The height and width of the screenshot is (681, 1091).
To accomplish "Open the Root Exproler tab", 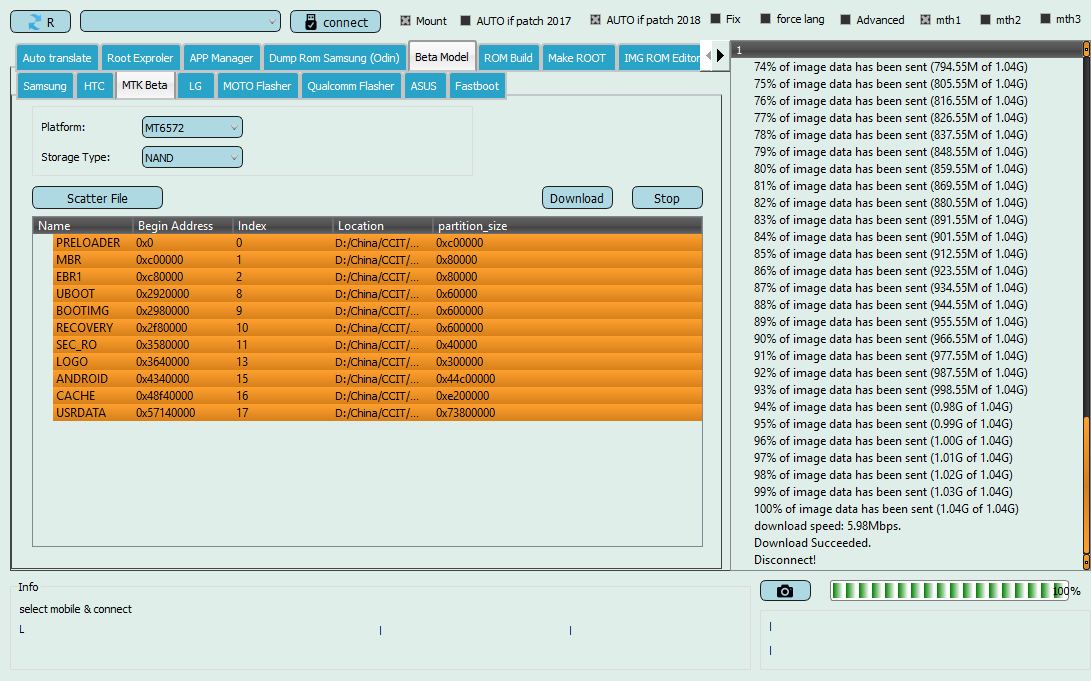I will coord(140,58).
